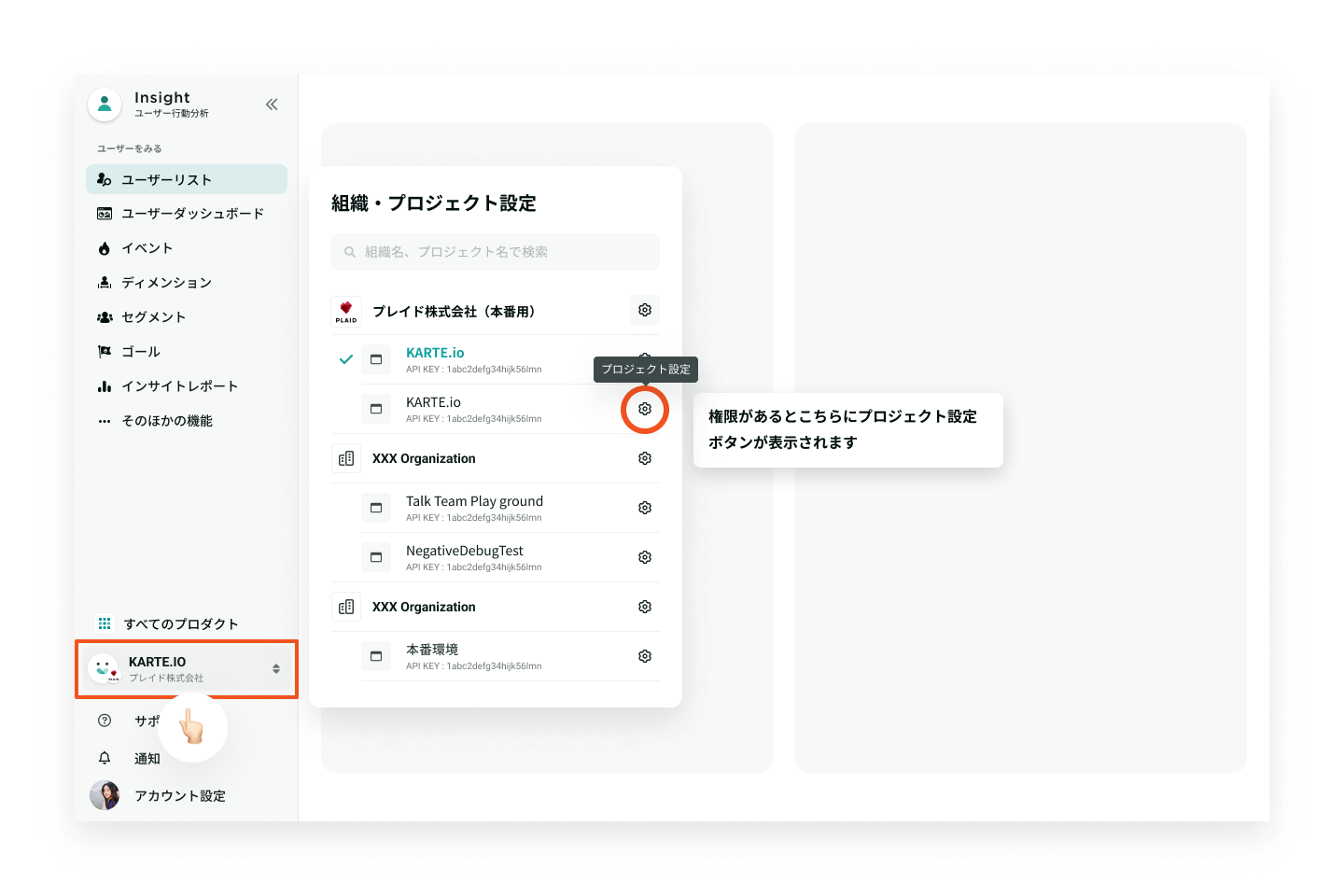Click the 組織名、プロジェクト名で検索 search field
This screenshot has height=896, width=1344.
tap(496, 252)
